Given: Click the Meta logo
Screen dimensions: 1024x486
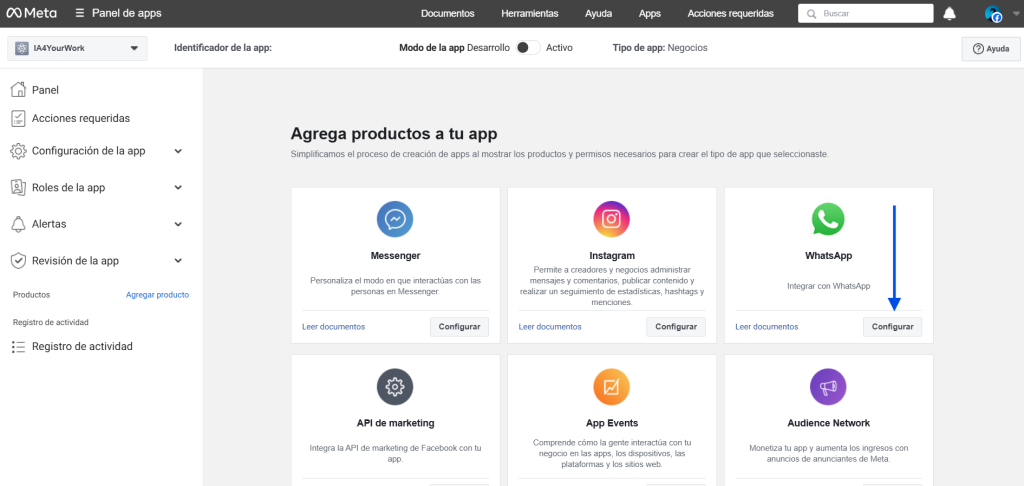Looking at the screenshot, I should [31, 13].
